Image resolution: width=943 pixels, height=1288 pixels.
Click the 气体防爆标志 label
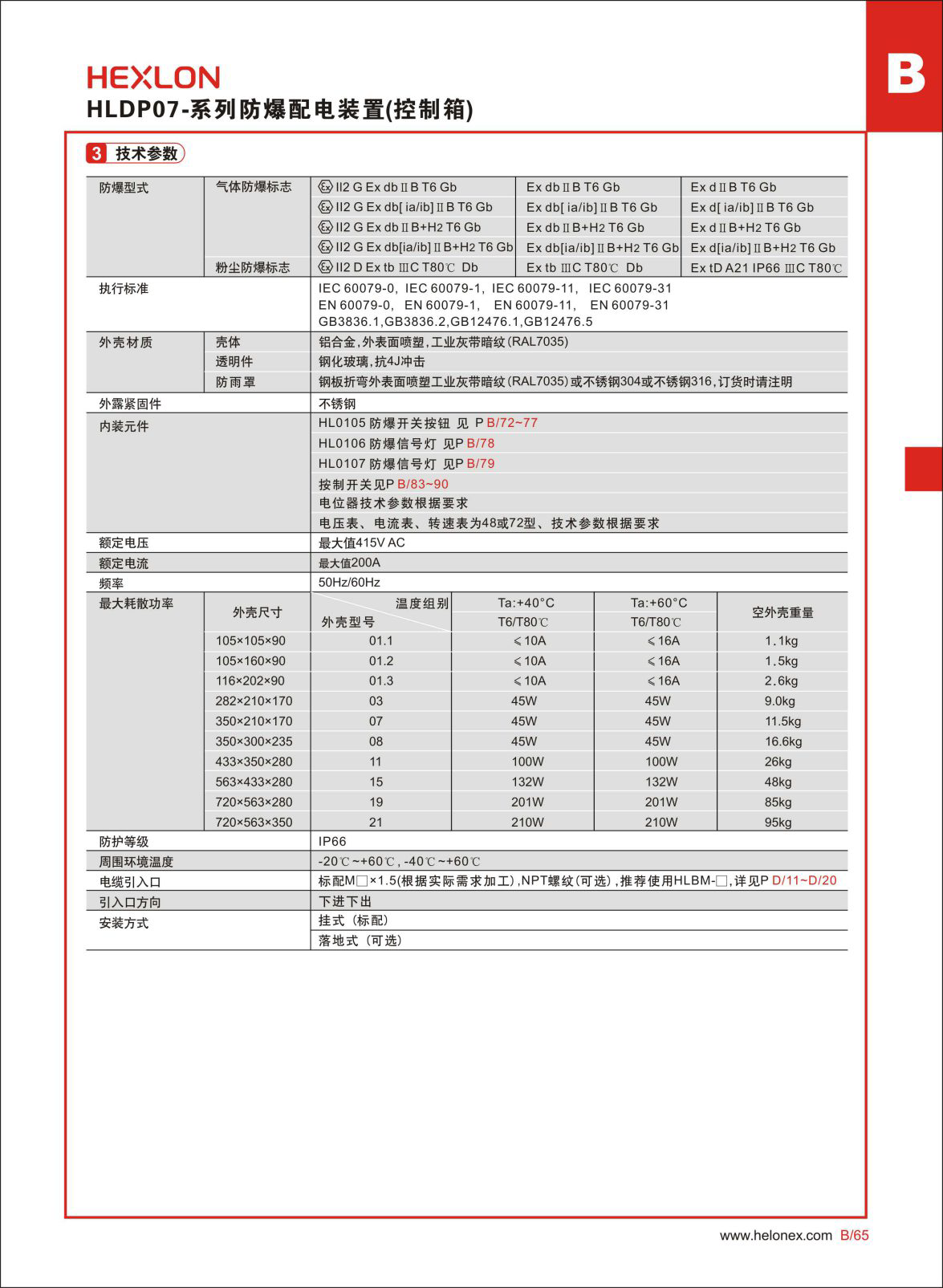click(x=253, y=187)
